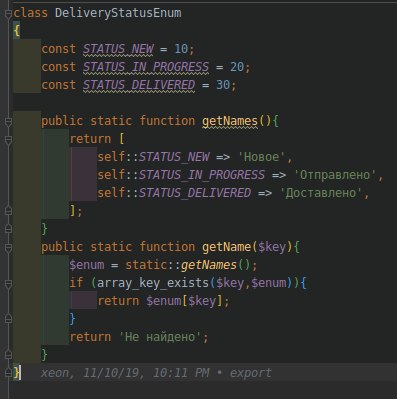Click the string 'Отправлено'
This screenshot has height=399, width=397.
tap(335, 175)
